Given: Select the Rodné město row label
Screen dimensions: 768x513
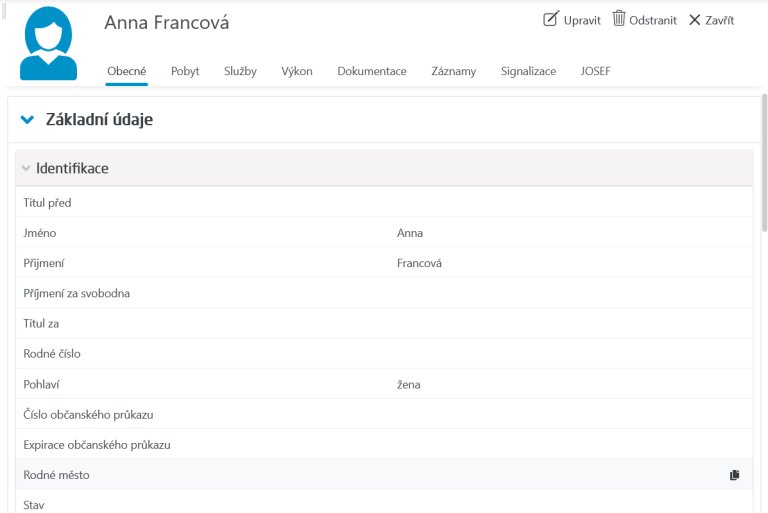Looking at the screenshot, I should click(56, 475).
